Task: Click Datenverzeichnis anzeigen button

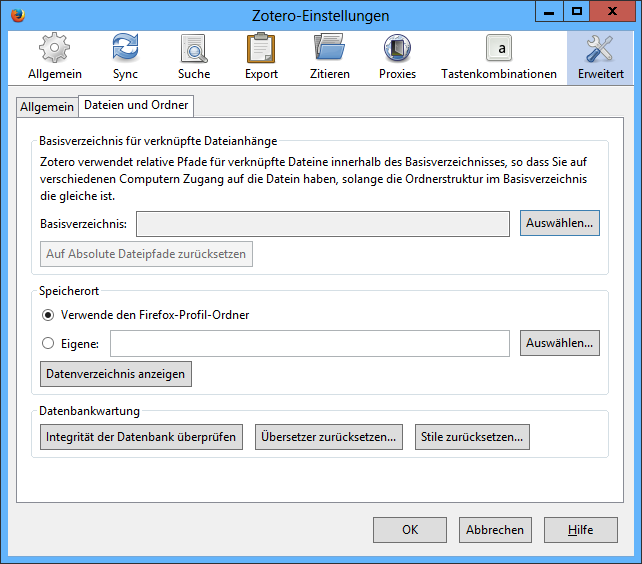Action: click(x=115, y=374)
